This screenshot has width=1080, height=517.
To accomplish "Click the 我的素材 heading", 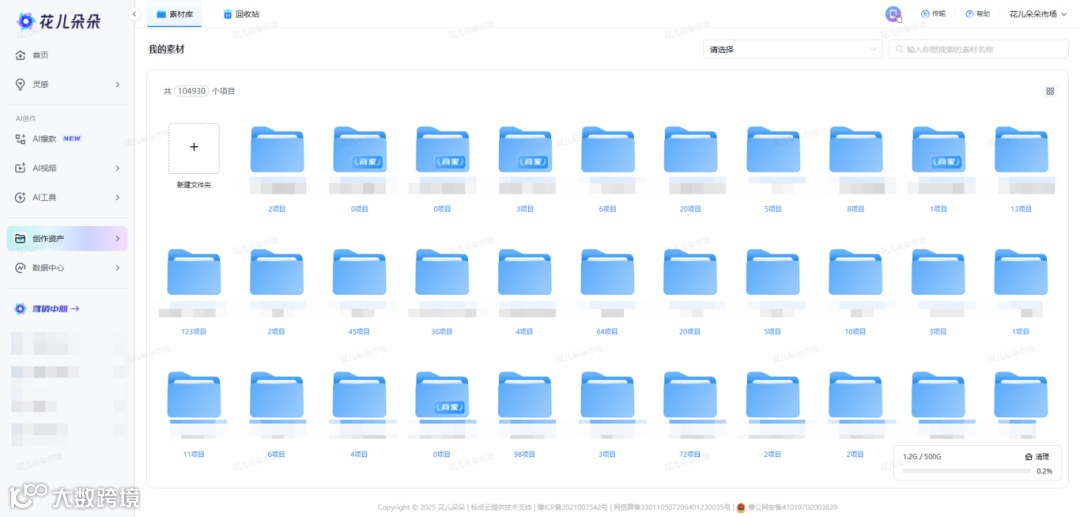I will point(167,50).
